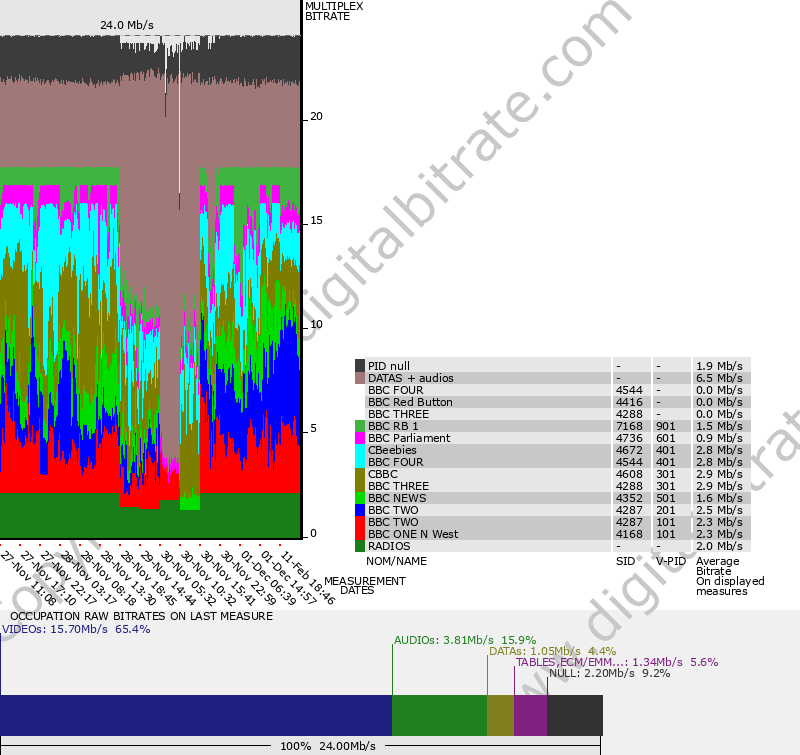
Task: Click the V-PID value '901'
Action: (x=665, y=426)
